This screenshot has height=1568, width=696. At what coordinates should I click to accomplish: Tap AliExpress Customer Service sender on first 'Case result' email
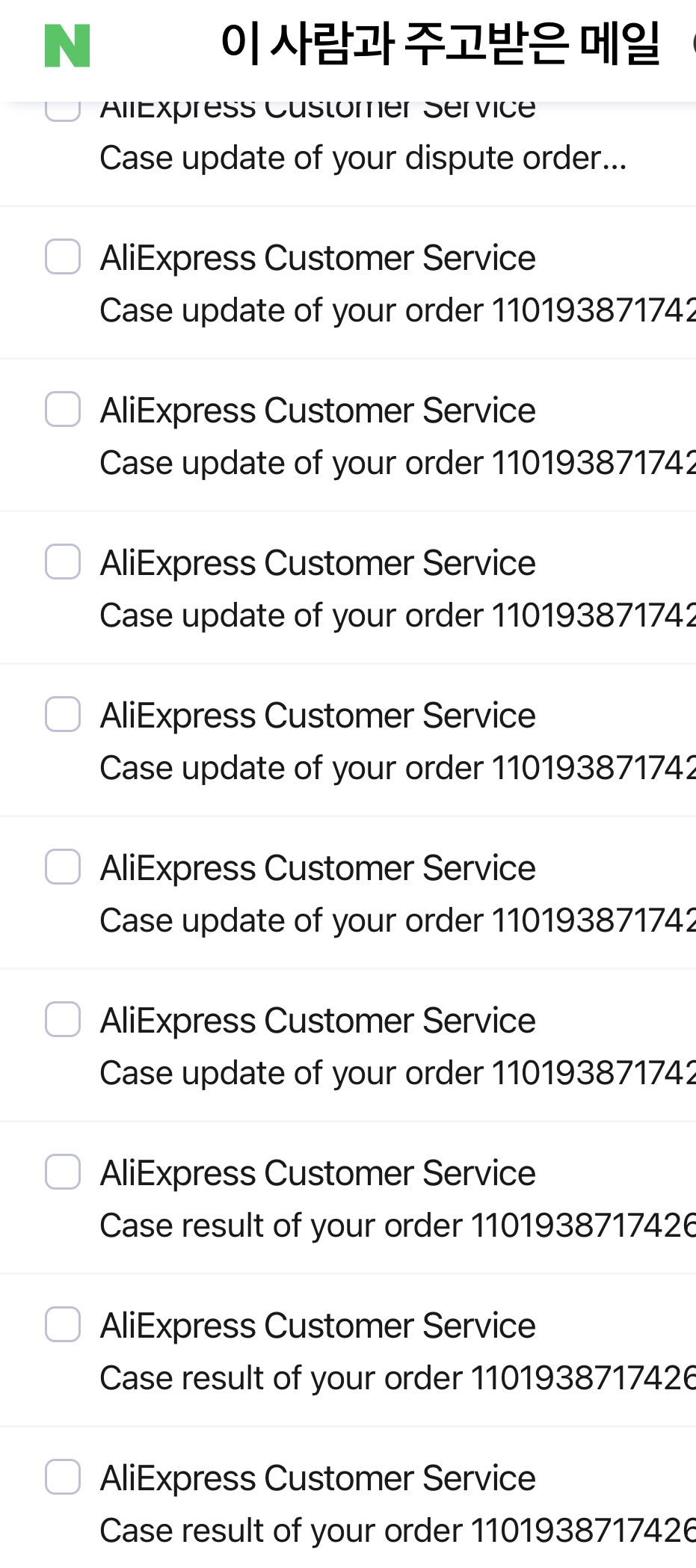[x=318, y=1173]
